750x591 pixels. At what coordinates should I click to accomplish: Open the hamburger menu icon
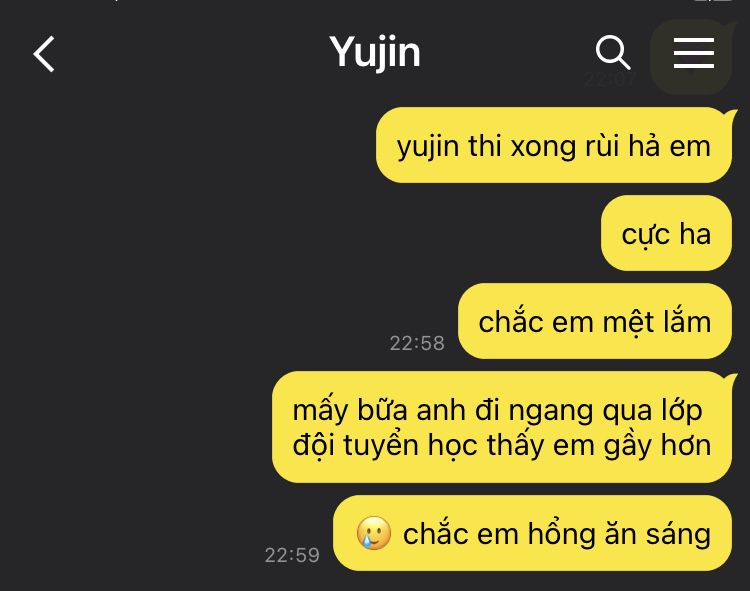click(x=694, y=53)
